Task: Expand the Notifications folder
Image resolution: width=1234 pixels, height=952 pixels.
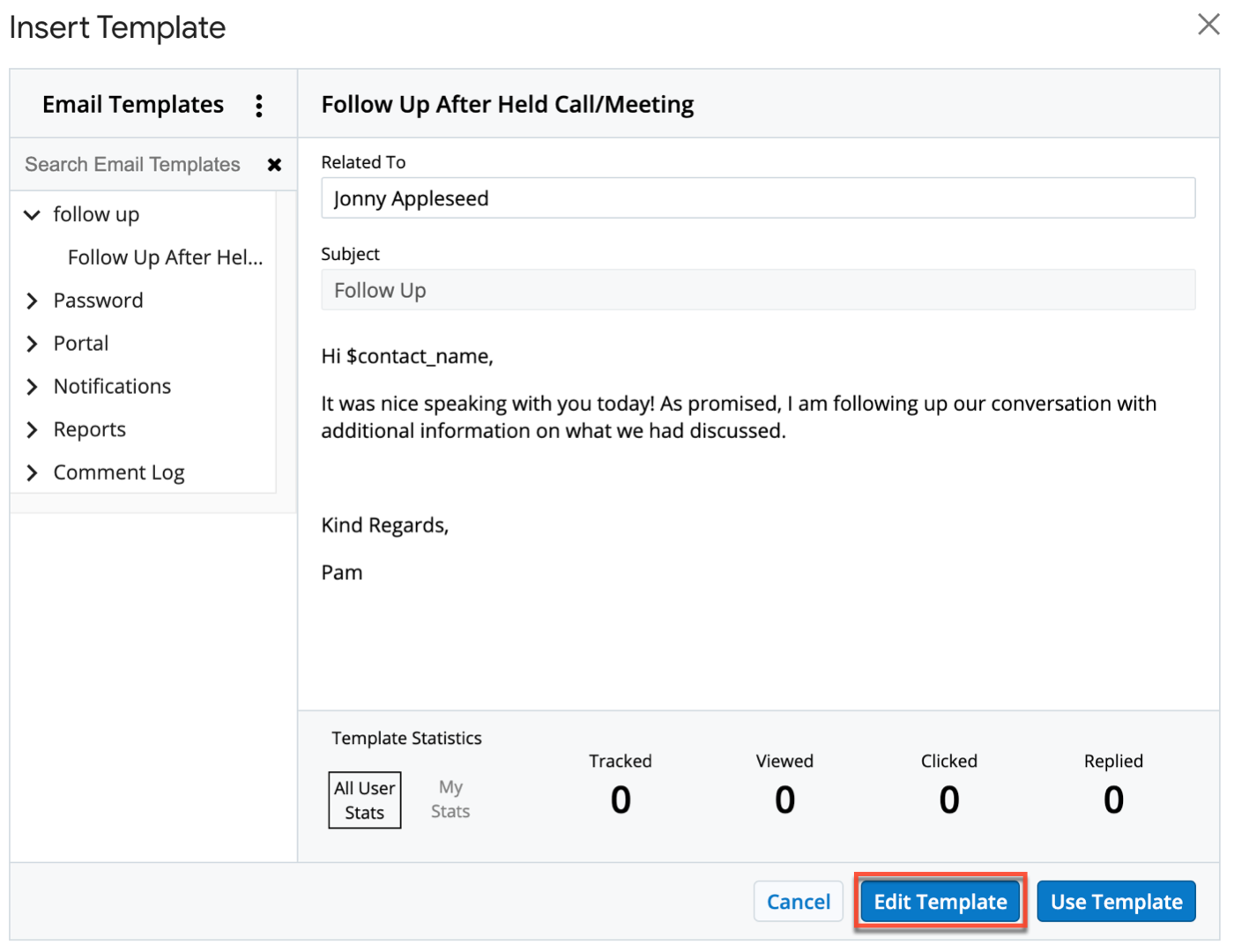Action: 33,387
